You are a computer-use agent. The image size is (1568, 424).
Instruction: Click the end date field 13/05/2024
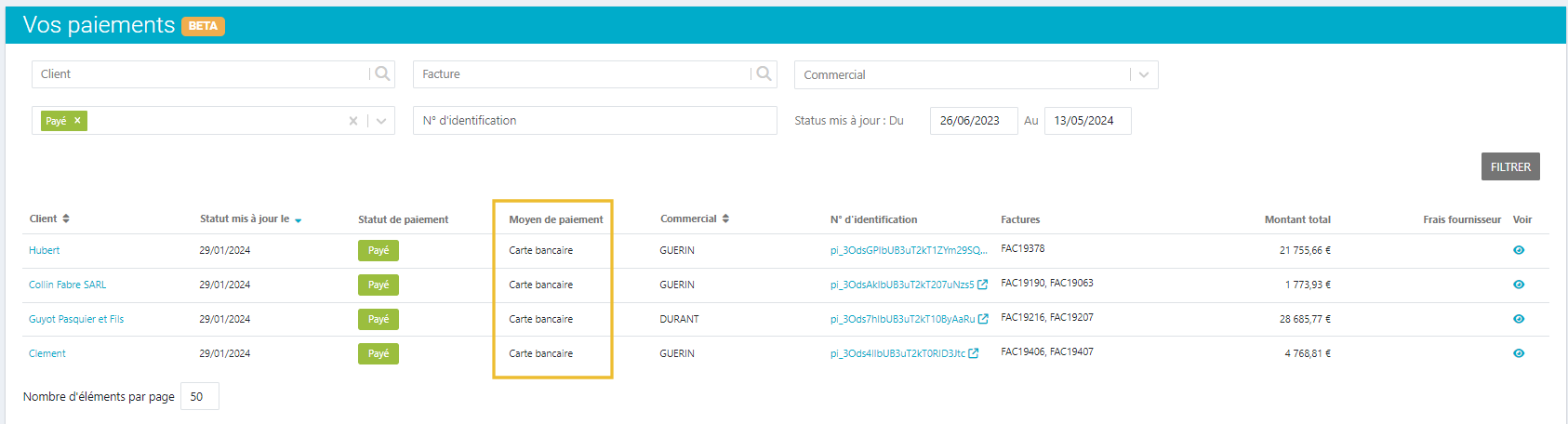pyautogui.click(x=1086, y=121)
